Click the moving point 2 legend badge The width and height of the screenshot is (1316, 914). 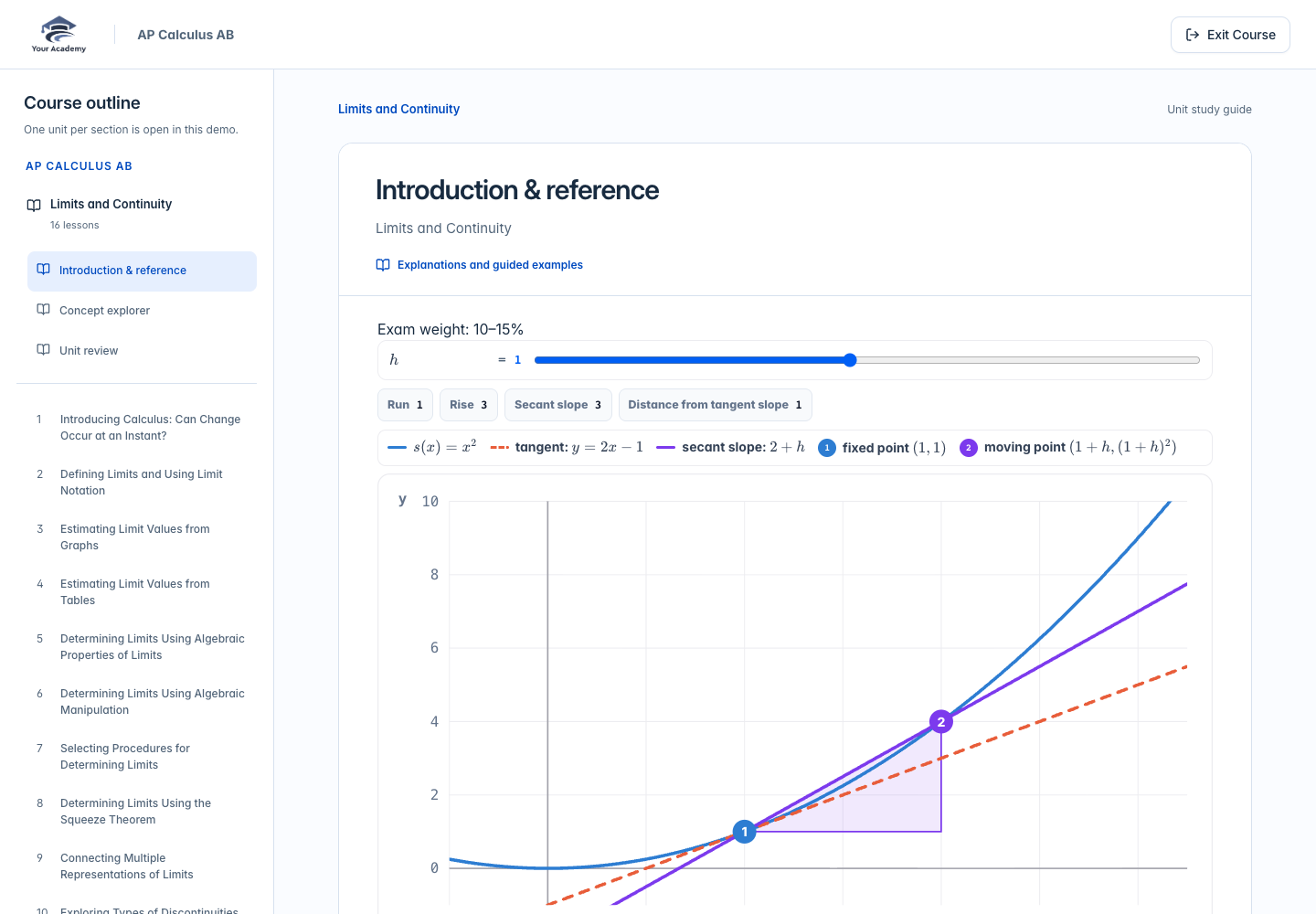click(x=969, y=448)
